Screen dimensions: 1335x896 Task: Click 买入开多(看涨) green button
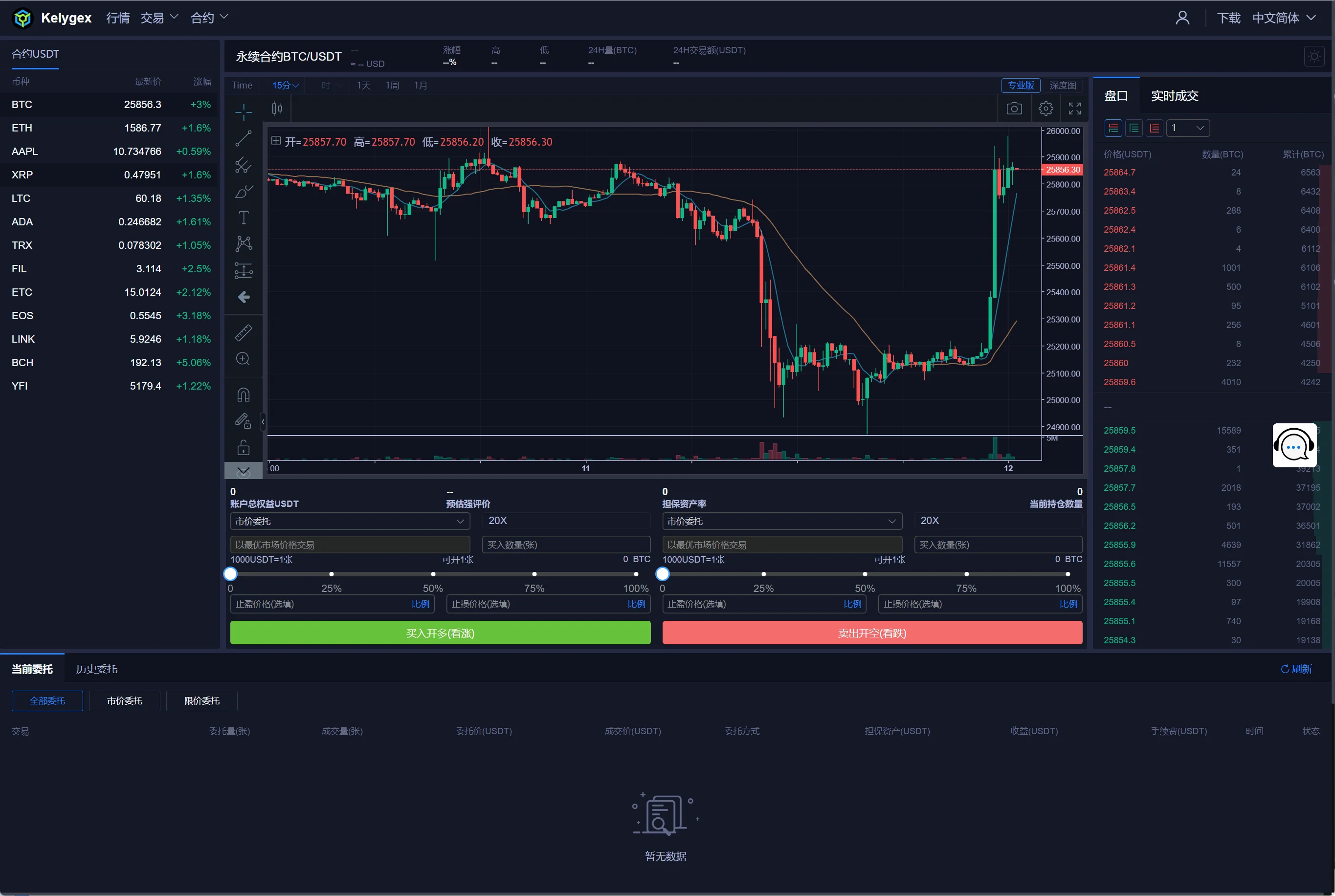[x=440, y=633]
